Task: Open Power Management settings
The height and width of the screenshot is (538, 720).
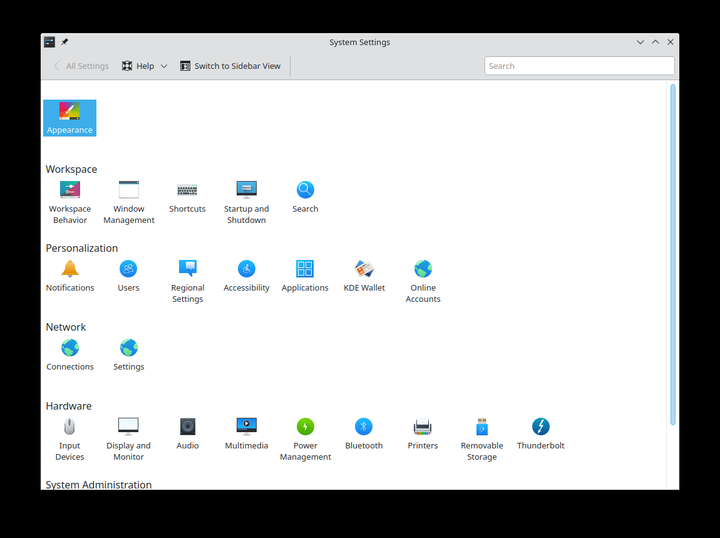Action: [x=305, y=439]
